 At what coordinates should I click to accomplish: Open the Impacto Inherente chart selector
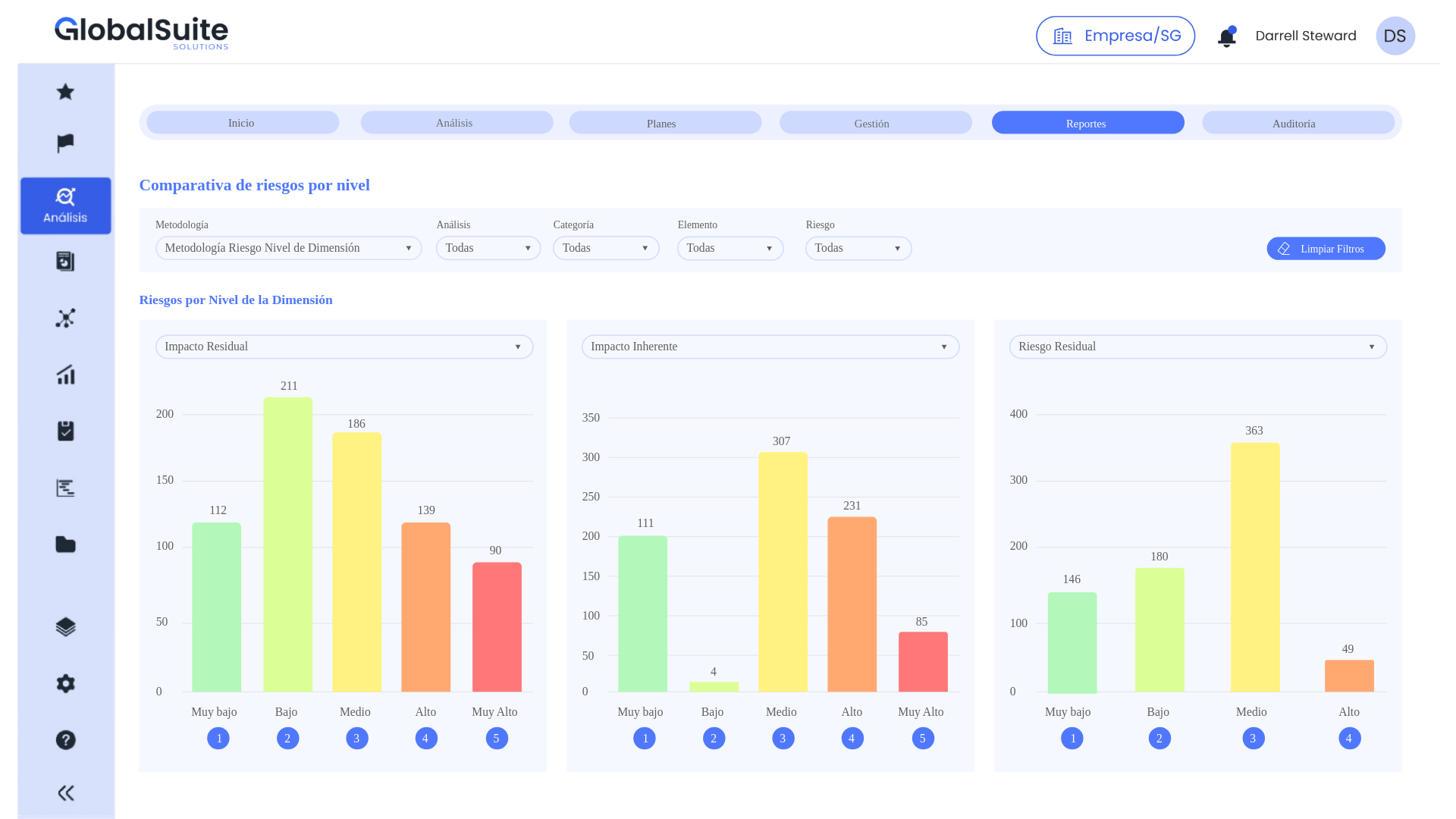tap(770, 347)
